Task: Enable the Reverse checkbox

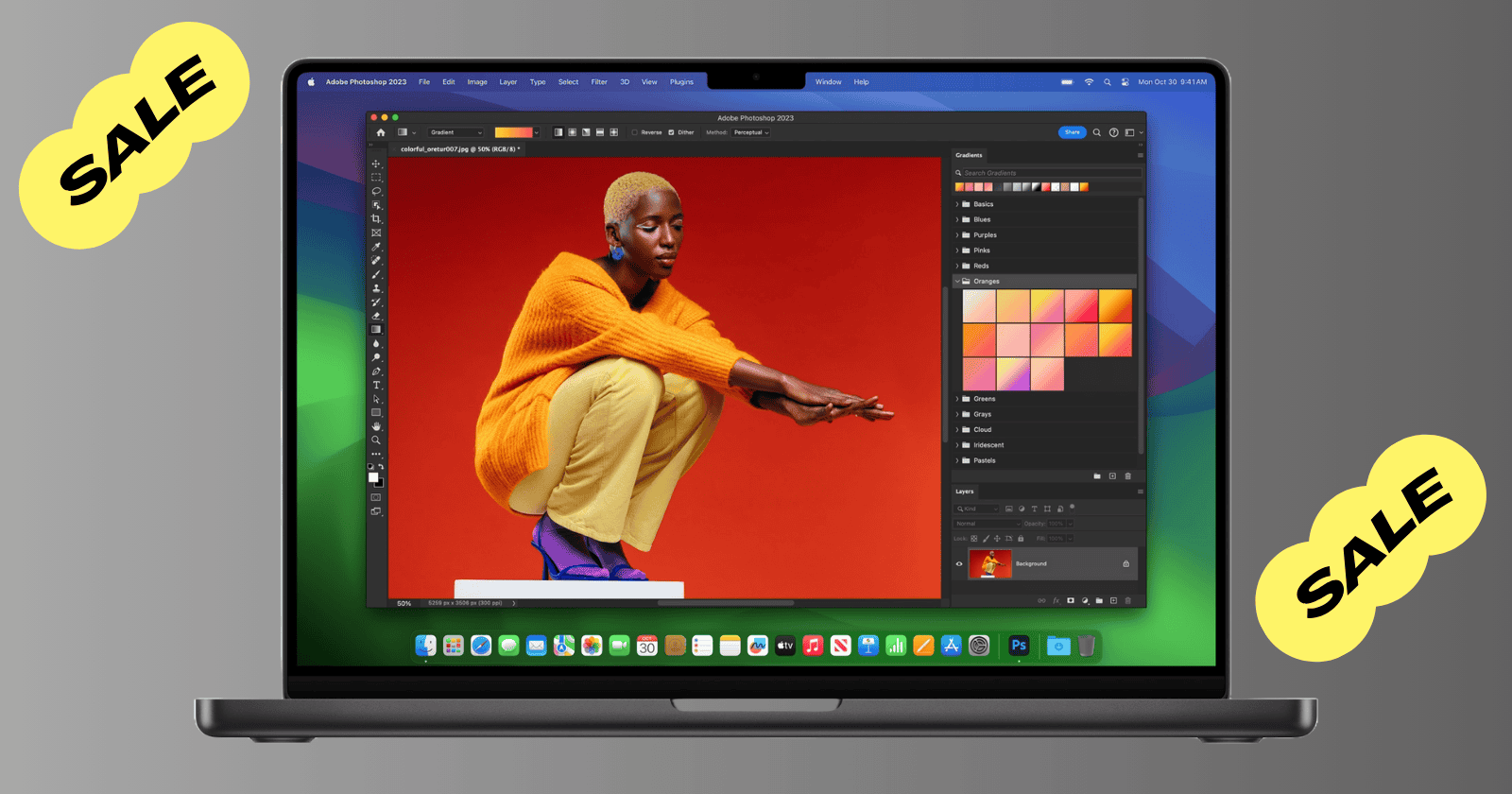Action: 635,132
